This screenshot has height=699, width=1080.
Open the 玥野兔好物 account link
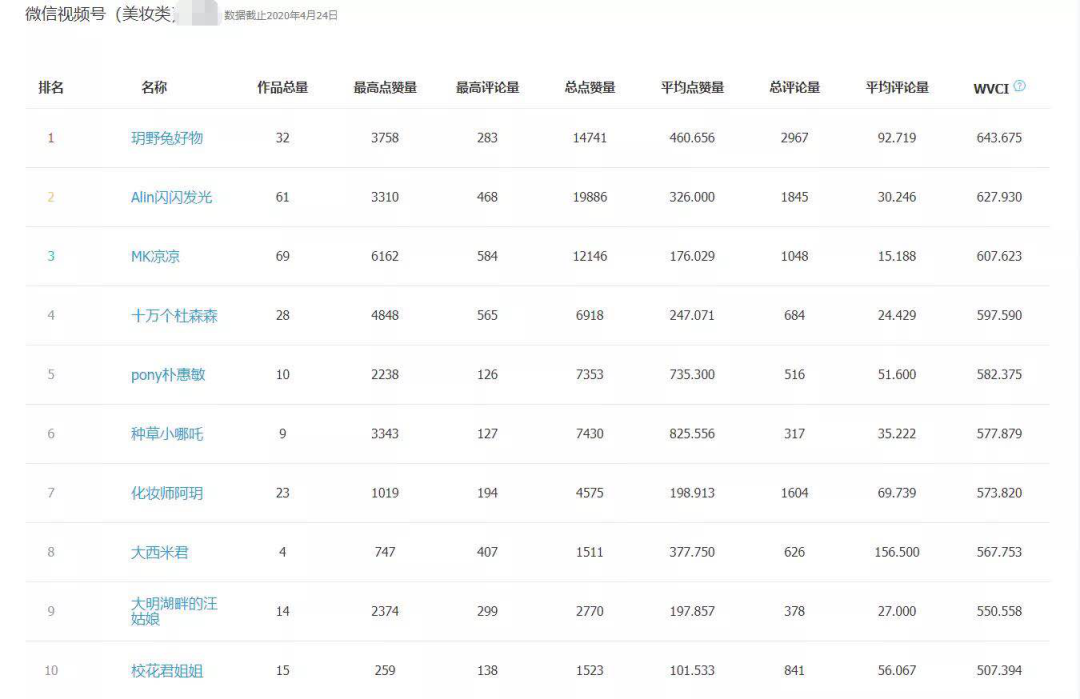coord(167,138)
